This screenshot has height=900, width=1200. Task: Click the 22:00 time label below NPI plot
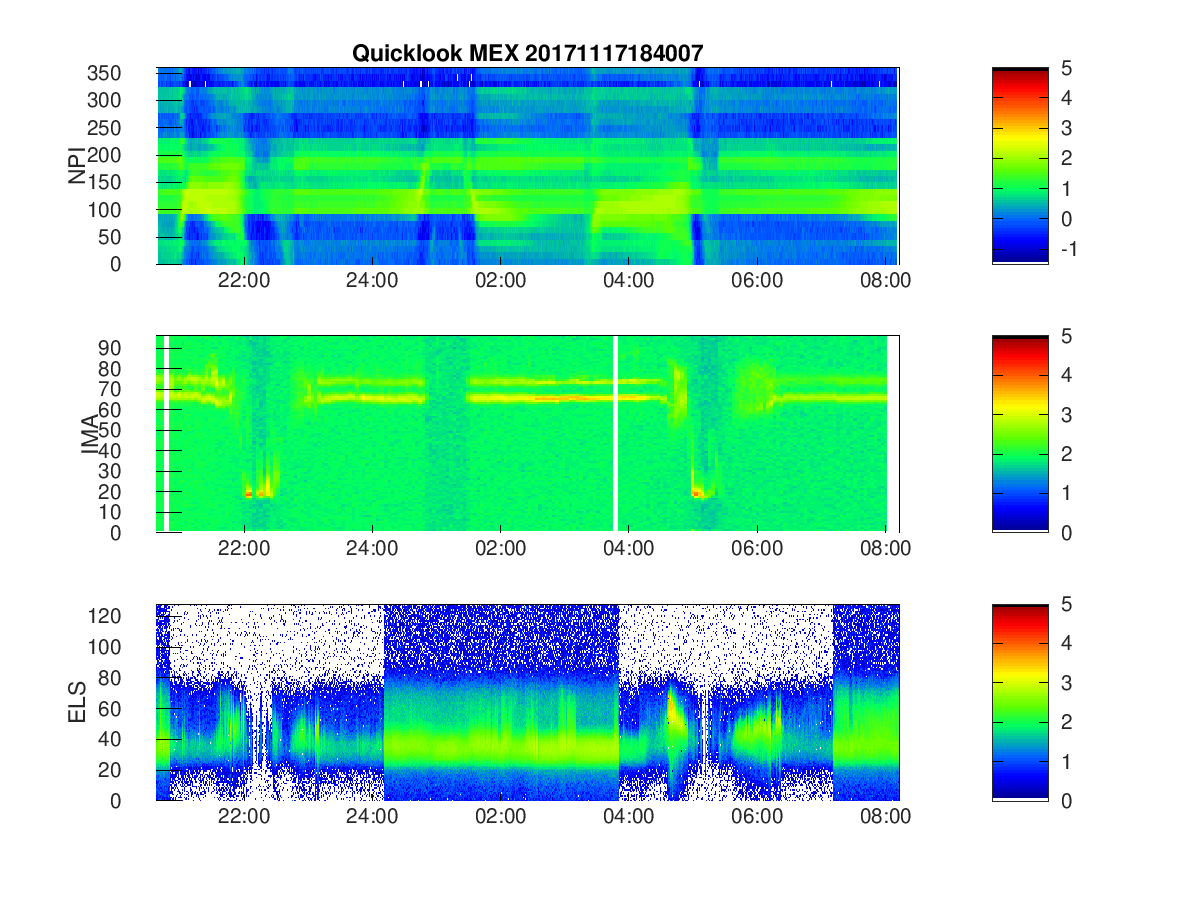click(244, 281)
